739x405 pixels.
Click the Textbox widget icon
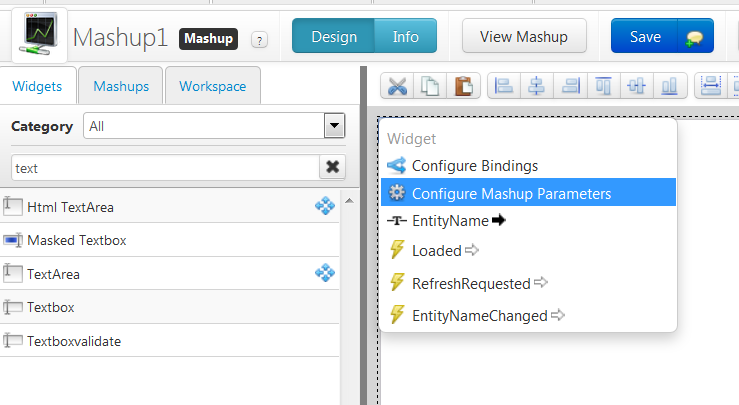point(13,307)
